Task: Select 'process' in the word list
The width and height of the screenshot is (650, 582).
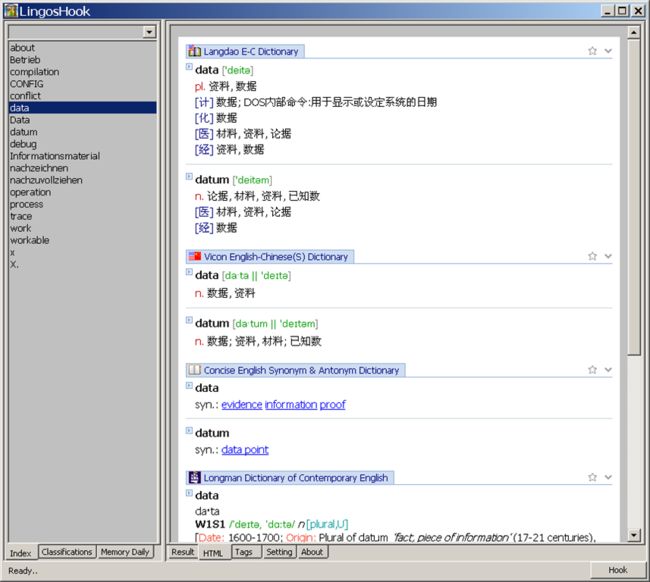Action: click(x=82, y=204)
